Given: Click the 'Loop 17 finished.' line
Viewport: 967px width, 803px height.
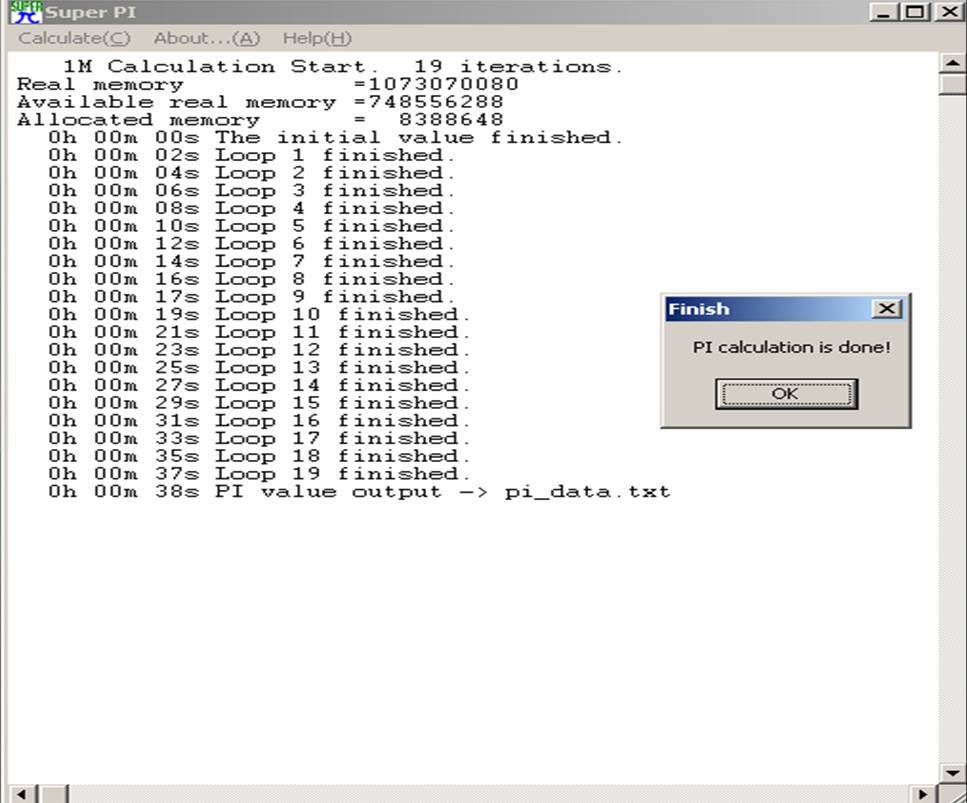Looking at the screenshot, I should pos(260,439).
